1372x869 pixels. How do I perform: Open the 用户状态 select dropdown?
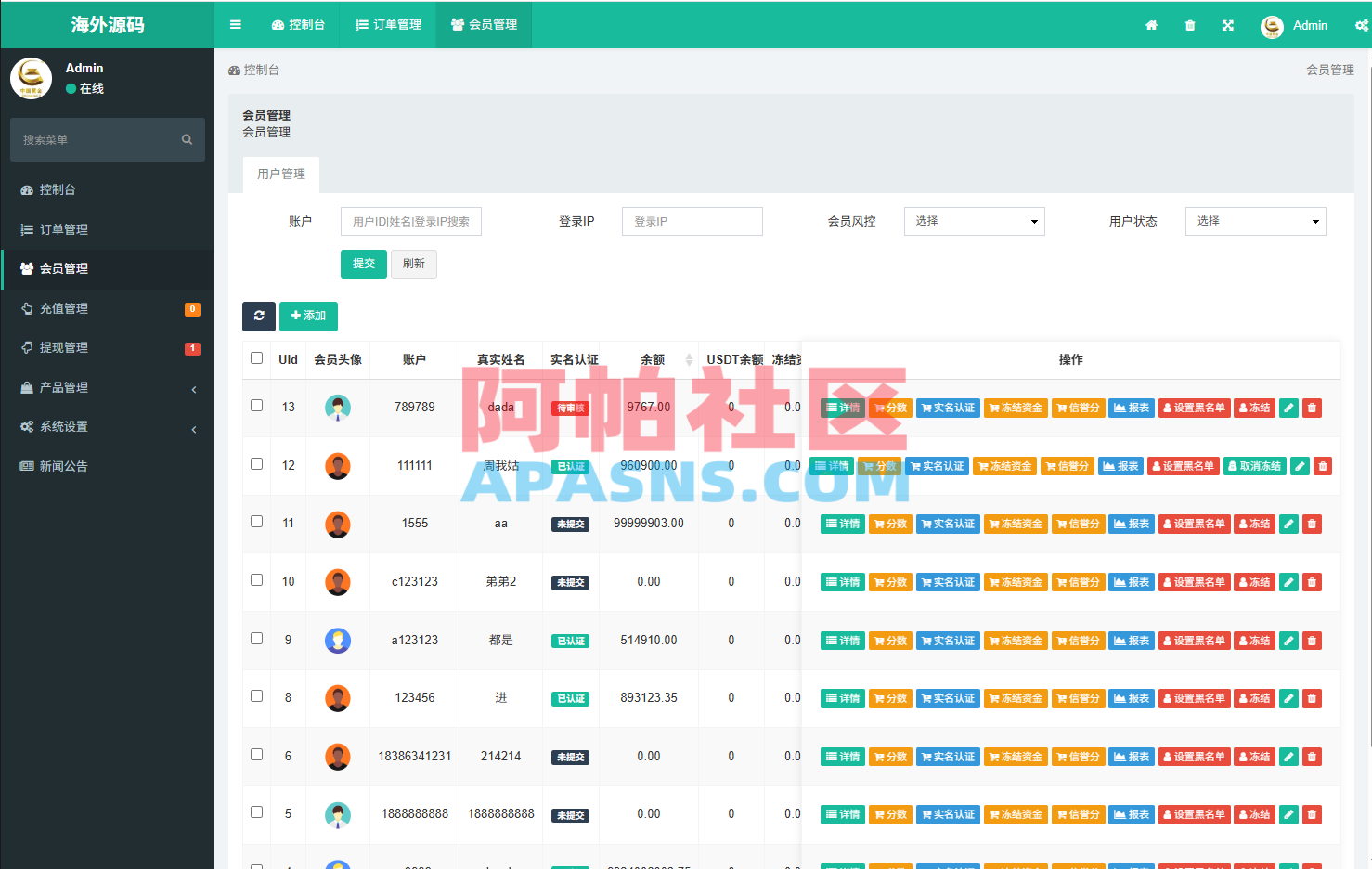pyautogui.click(x=1255, y=221)
